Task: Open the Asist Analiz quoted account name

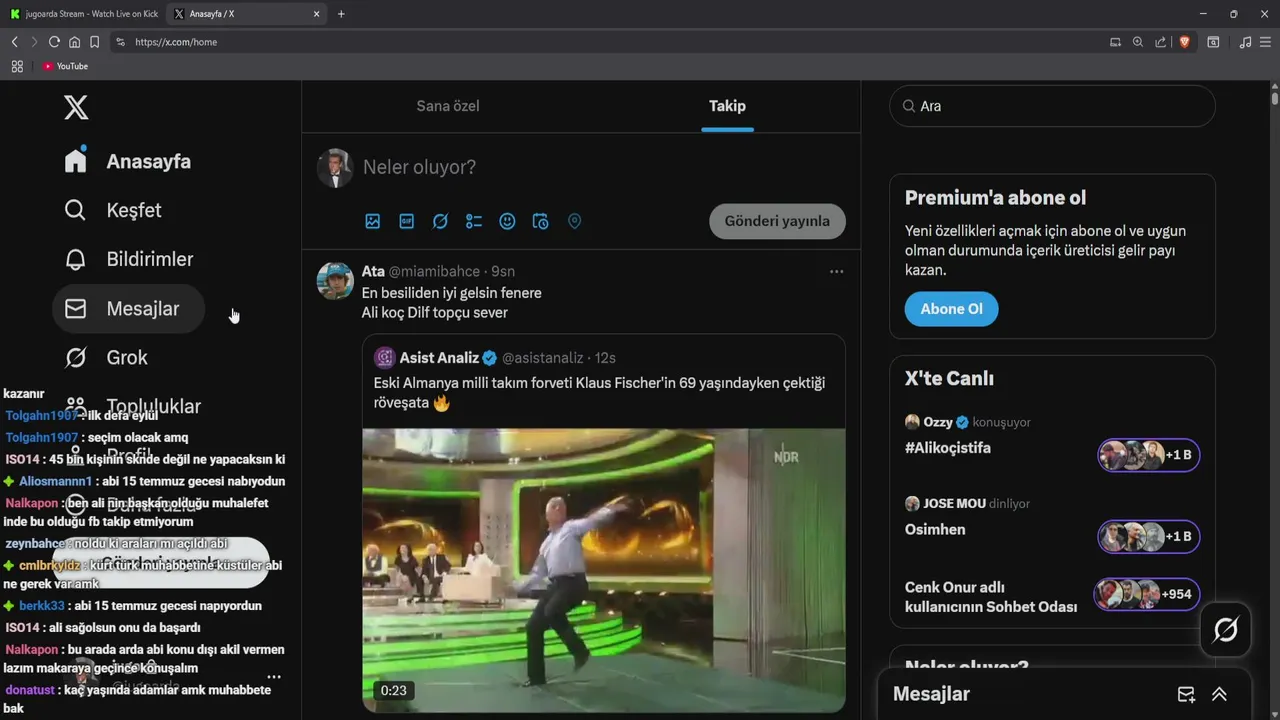Action: [x=437, y=357]
